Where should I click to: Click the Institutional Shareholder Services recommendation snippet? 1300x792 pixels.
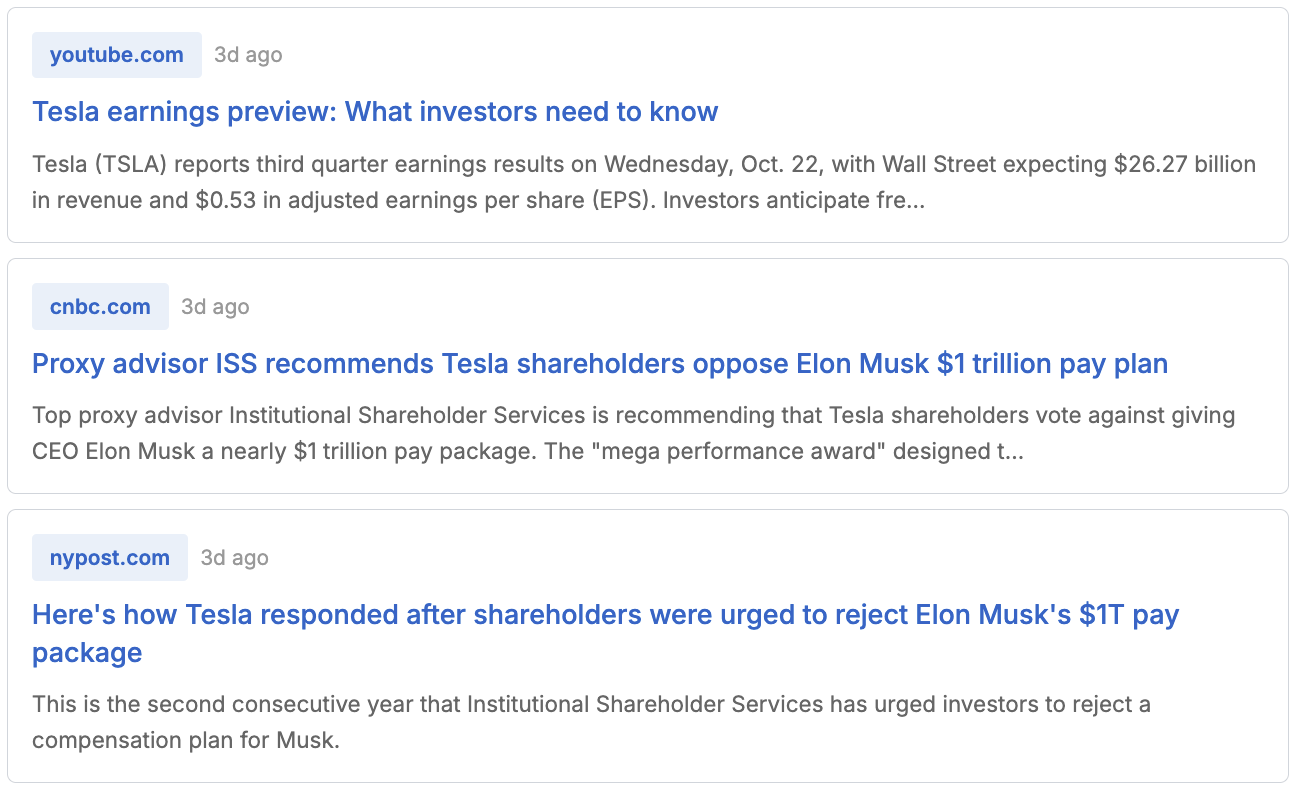633,415
